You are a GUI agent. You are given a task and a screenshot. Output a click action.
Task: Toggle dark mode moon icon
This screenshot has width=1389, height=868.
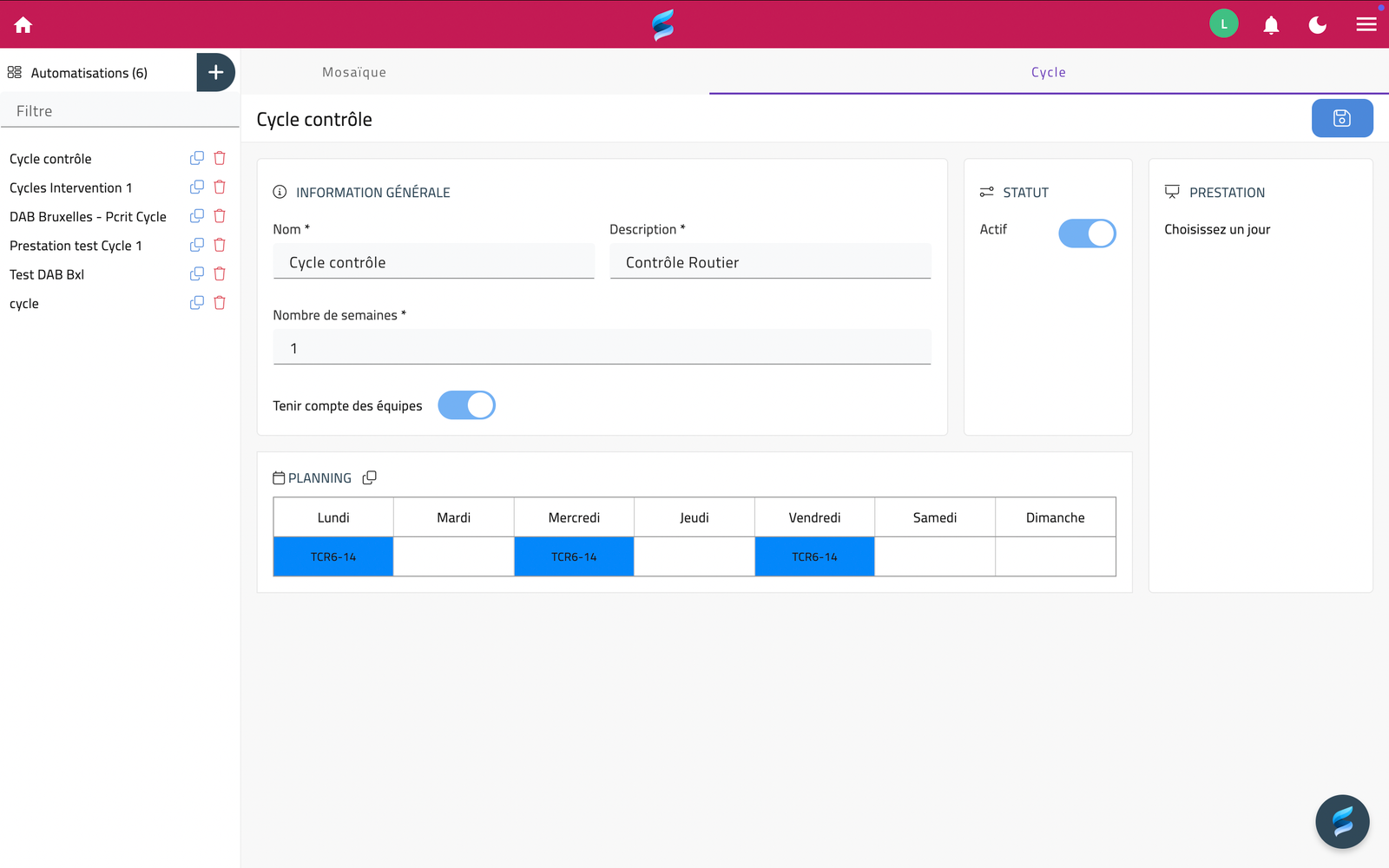pos(1318,25)
